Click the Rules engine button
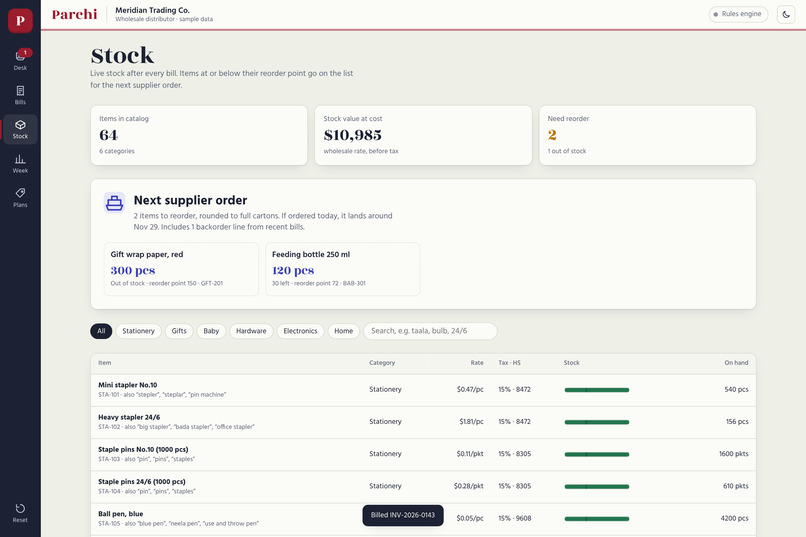Image resolution: width=806 pixels, height=537 pixels. click(738, 14)
